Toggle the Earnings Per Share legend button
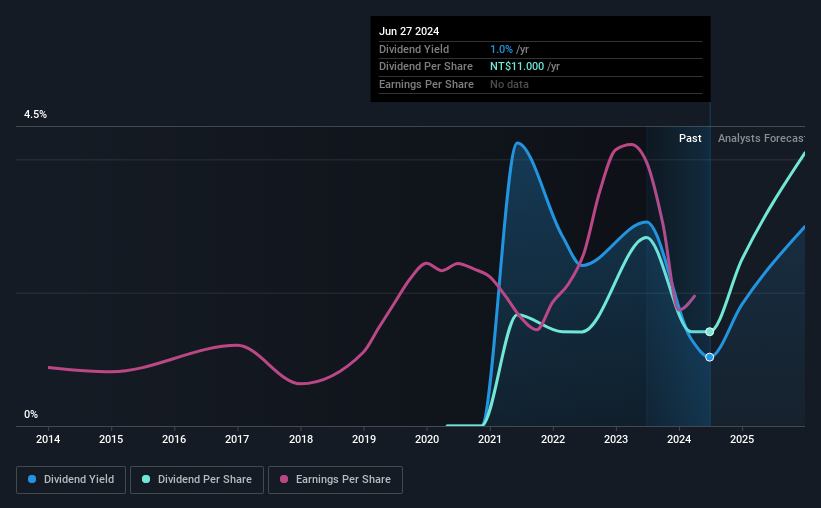The image size is (821, 508). click(x=335, y=480)
